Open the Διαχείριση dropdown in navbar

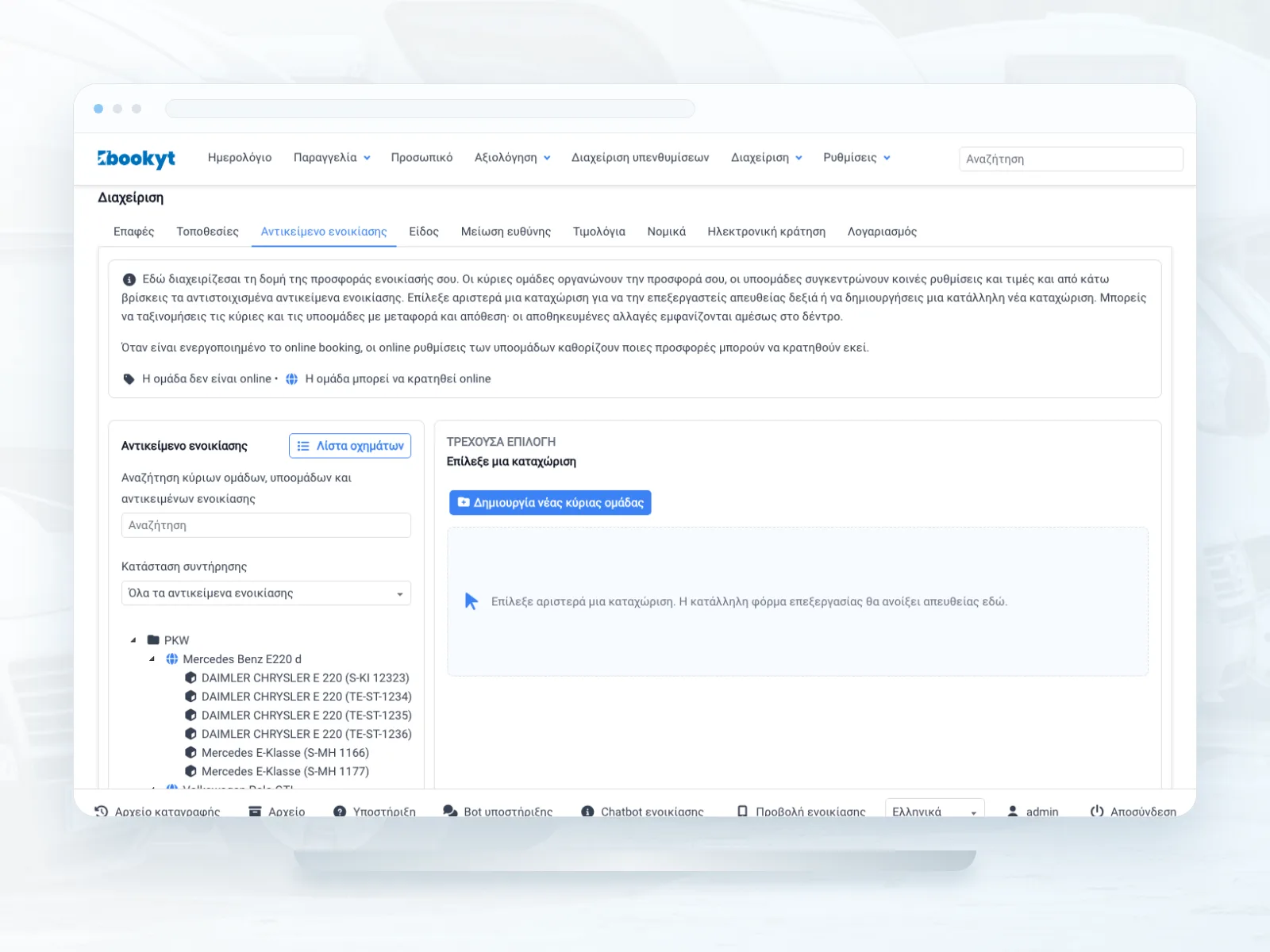pyautogui.click(x=766, y=158)
